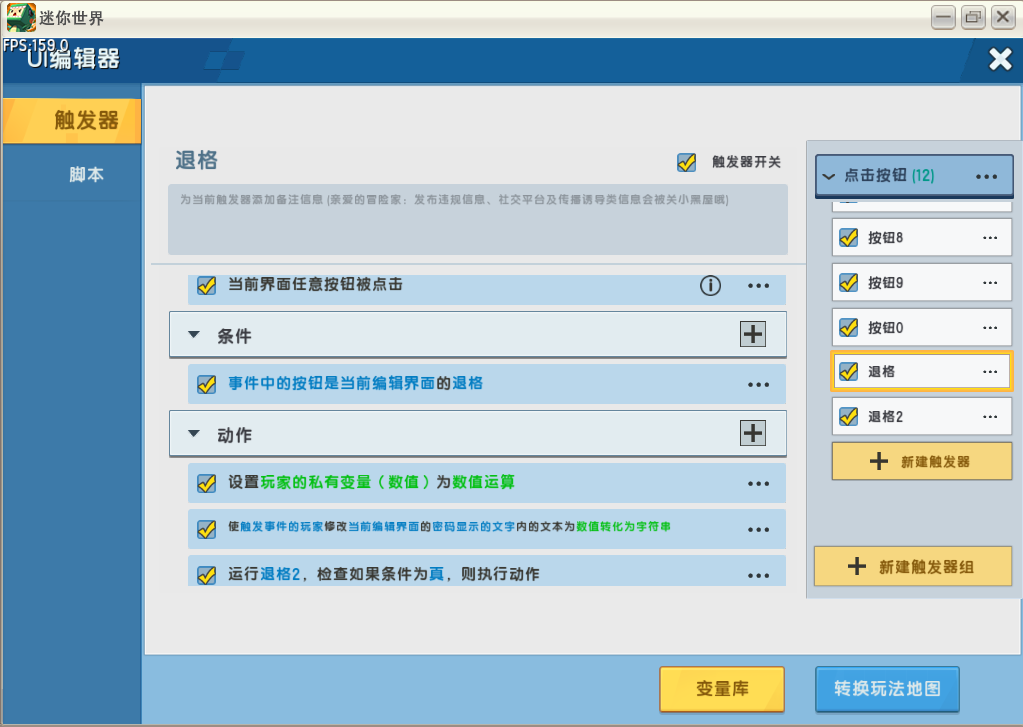1023x727 pixels.
Task: Disable the 运行退格2 action checkbox
Action: coord(207,576)
